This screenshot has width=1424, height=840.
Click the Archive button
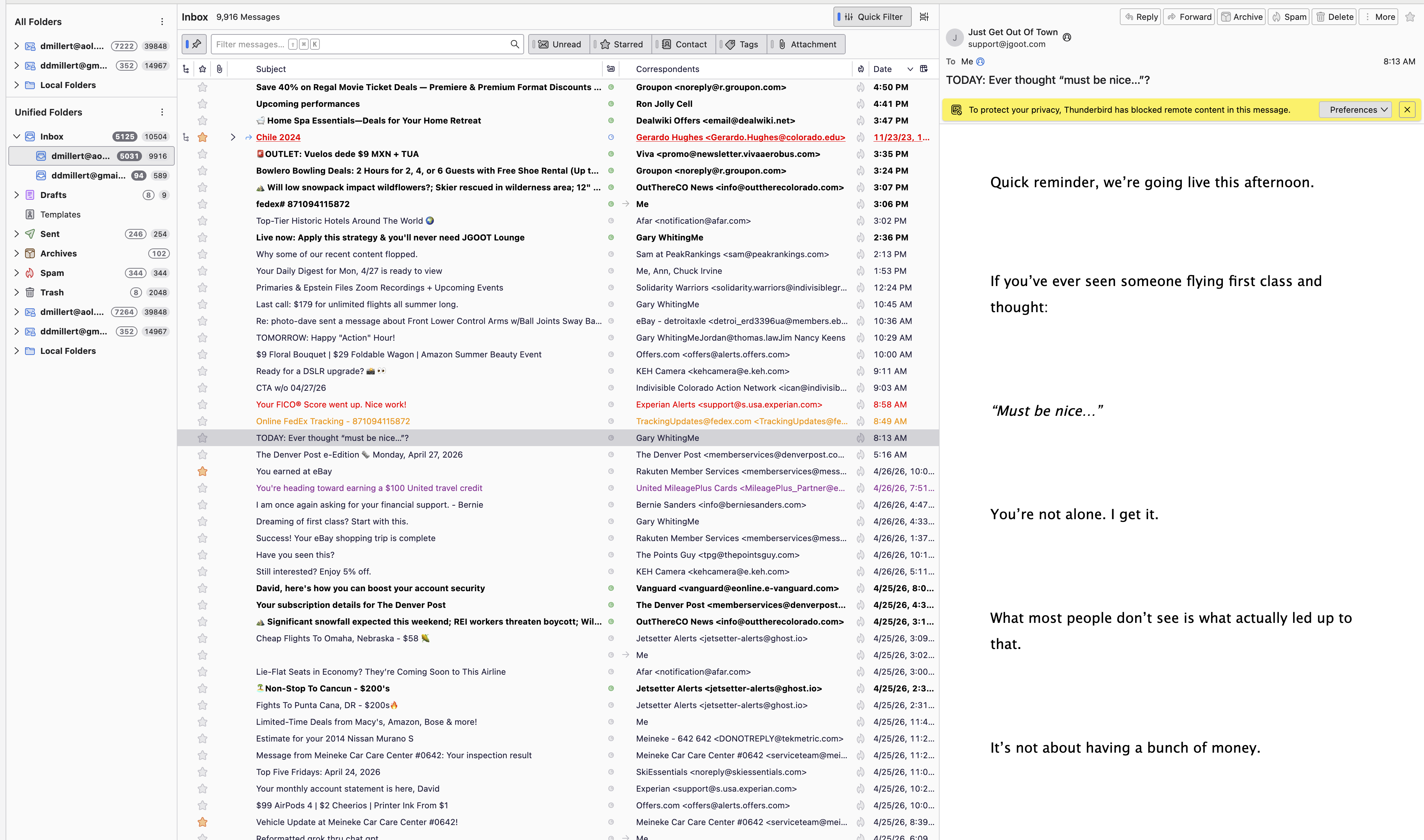1241,17
